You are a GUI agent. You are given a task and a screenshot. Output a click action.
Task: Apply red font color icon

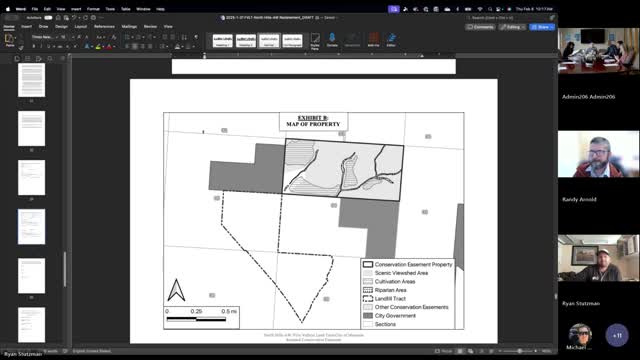point(109,47)
